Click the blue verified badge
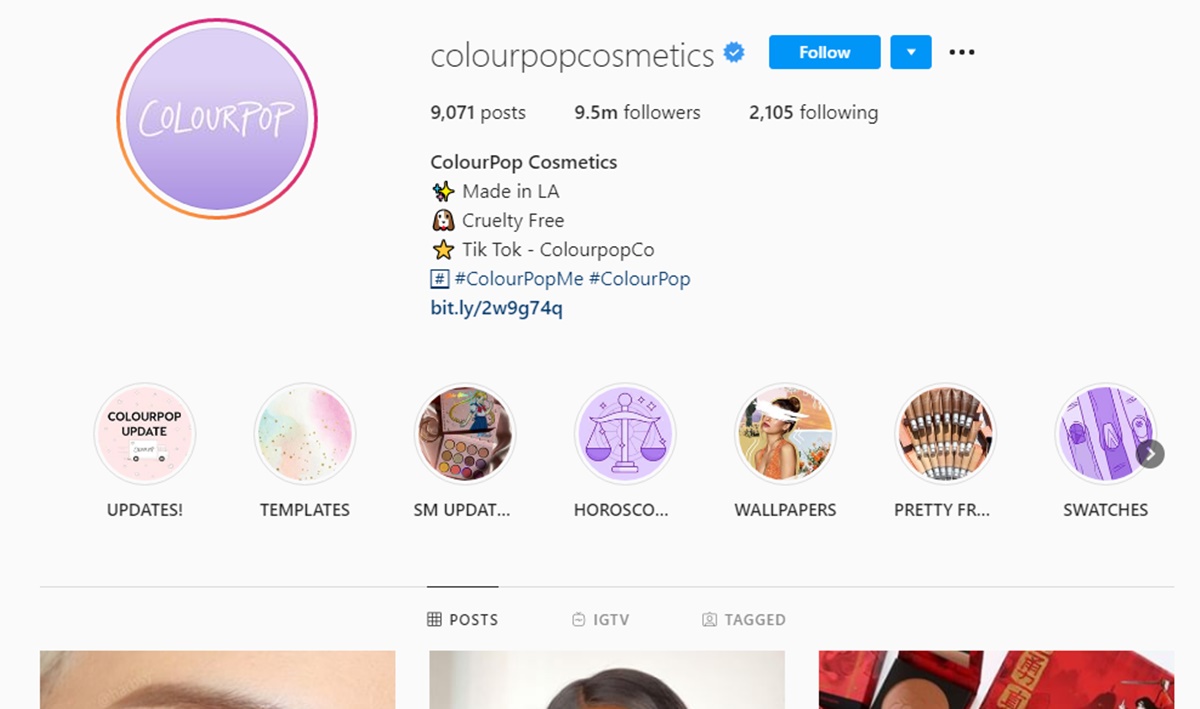 pyautogui.click(x=734, y=53)
